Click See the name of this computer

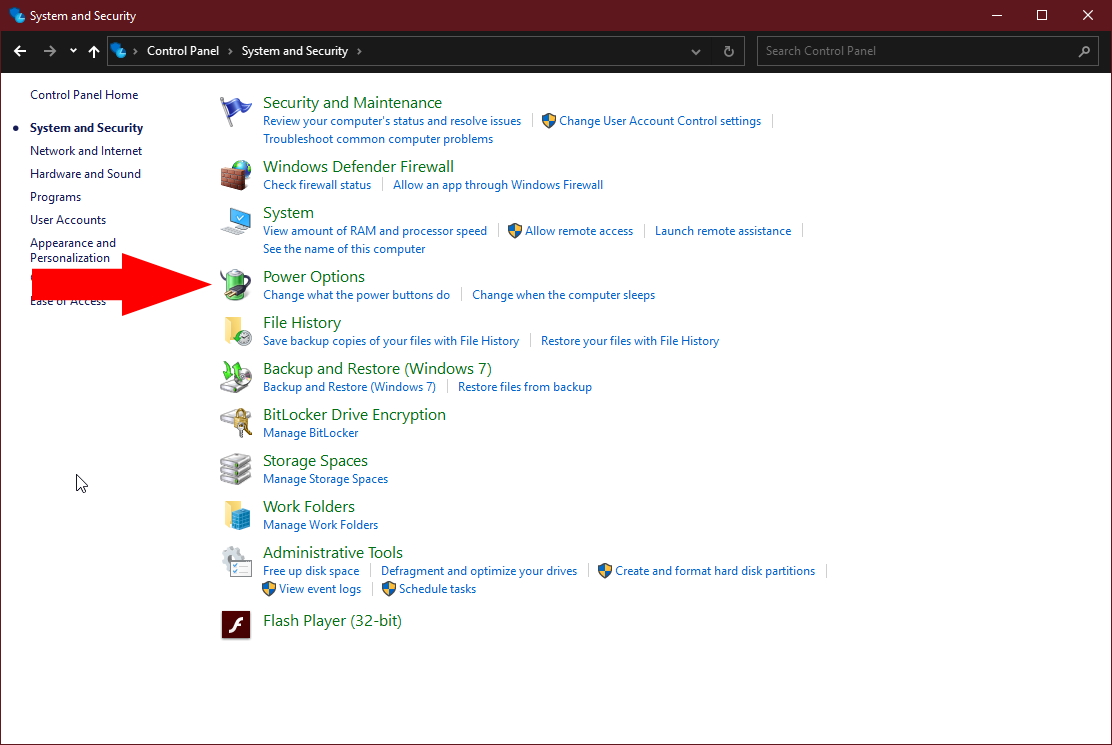pos(344,249)
